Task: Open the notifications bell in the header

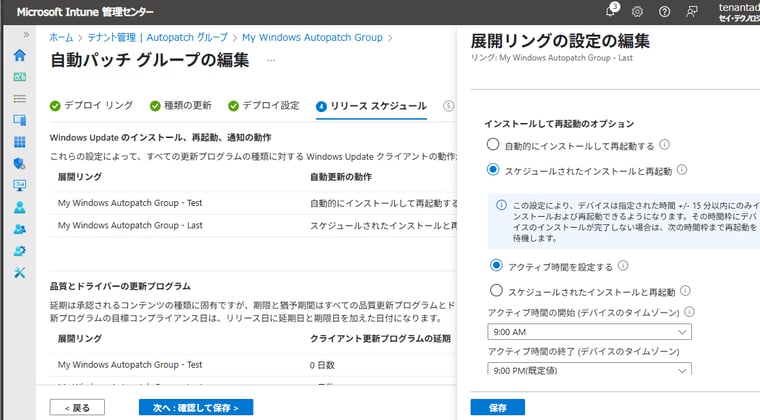Action: tap(611, 11)
